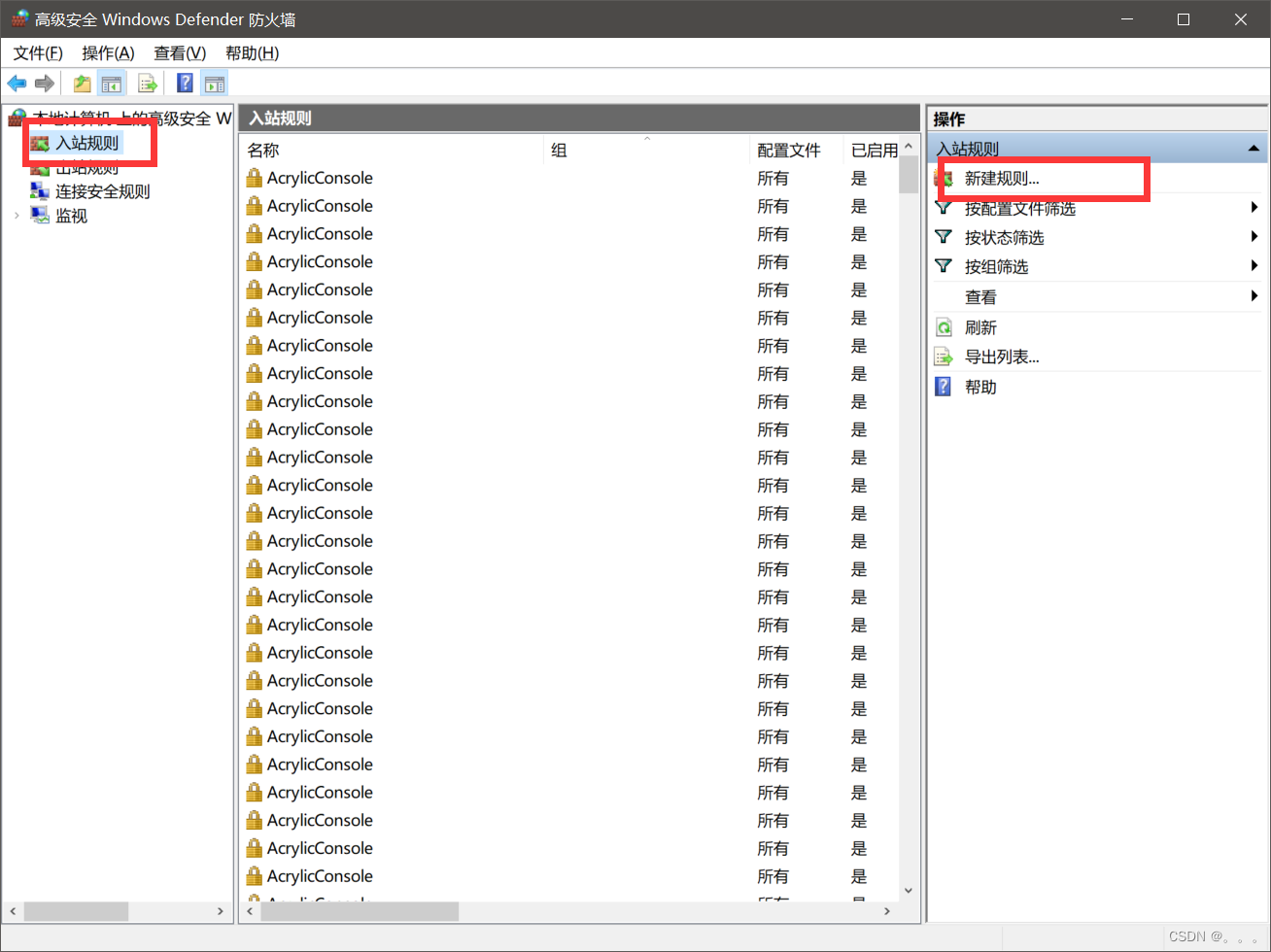Click 帮助 in the actions pane

[x=980, y=387]
